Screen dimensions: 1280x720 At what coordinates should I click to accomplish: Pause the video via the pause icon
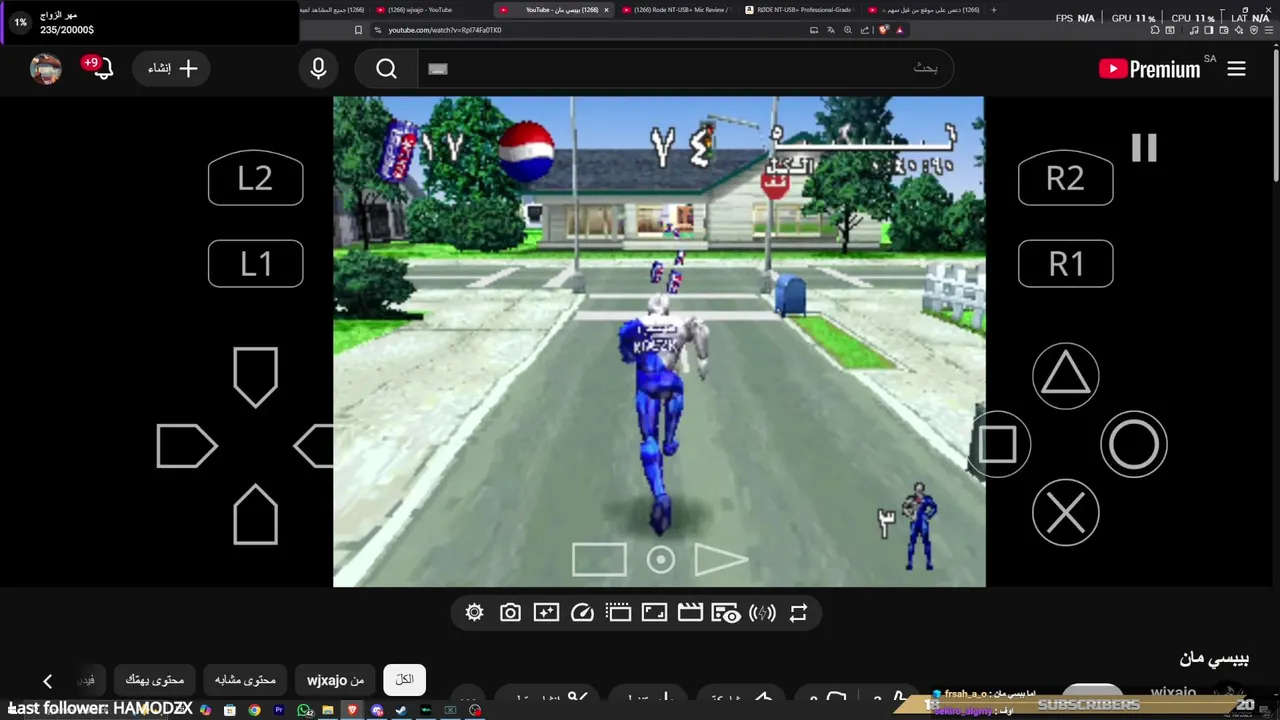coord(1144,148)
